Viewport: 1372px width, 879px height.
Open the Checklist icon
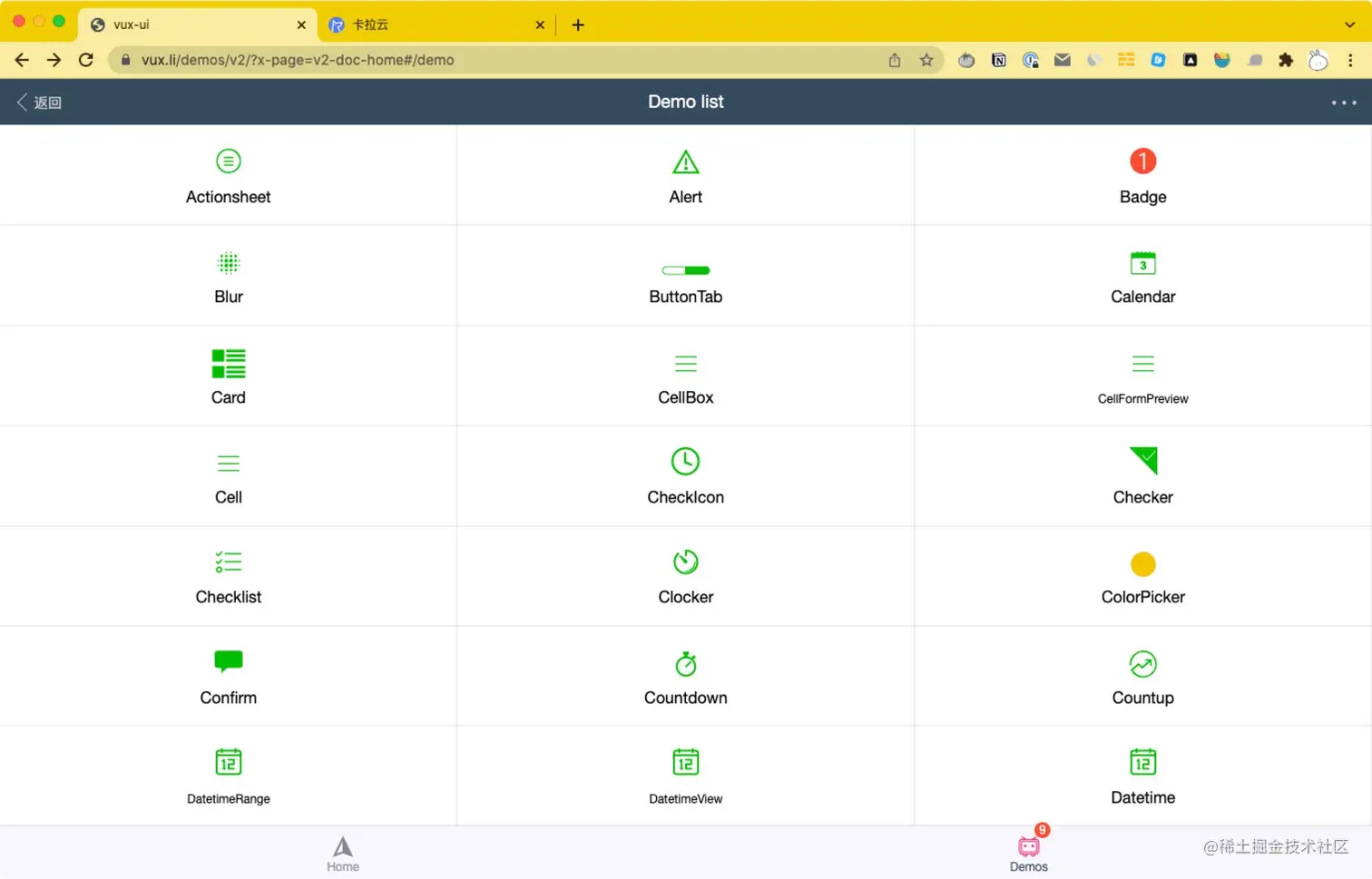point(229,562)
